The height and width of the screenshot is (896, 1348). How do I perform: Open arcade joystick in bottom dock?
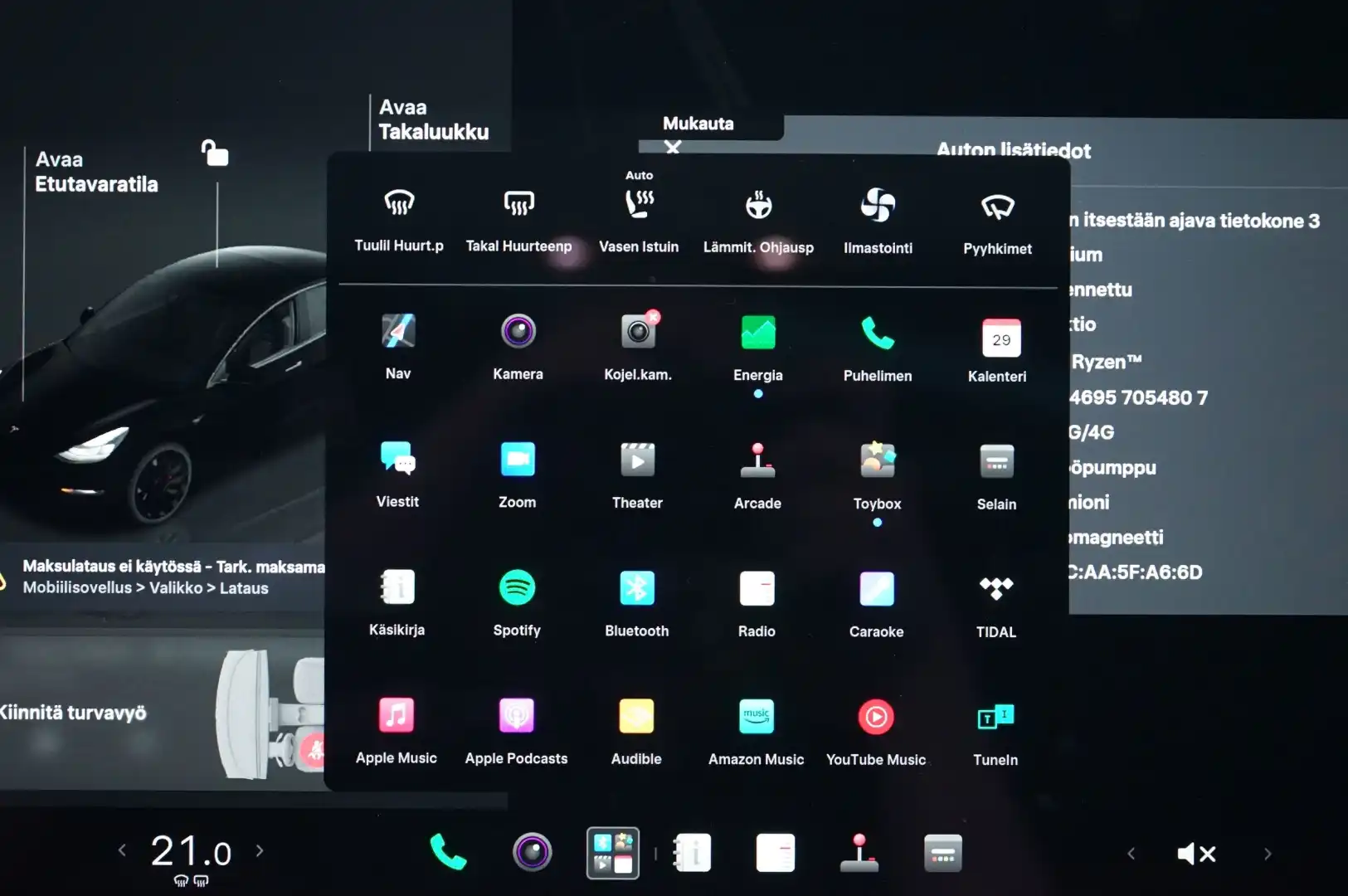pyautogui.click(x=859, y=853)
